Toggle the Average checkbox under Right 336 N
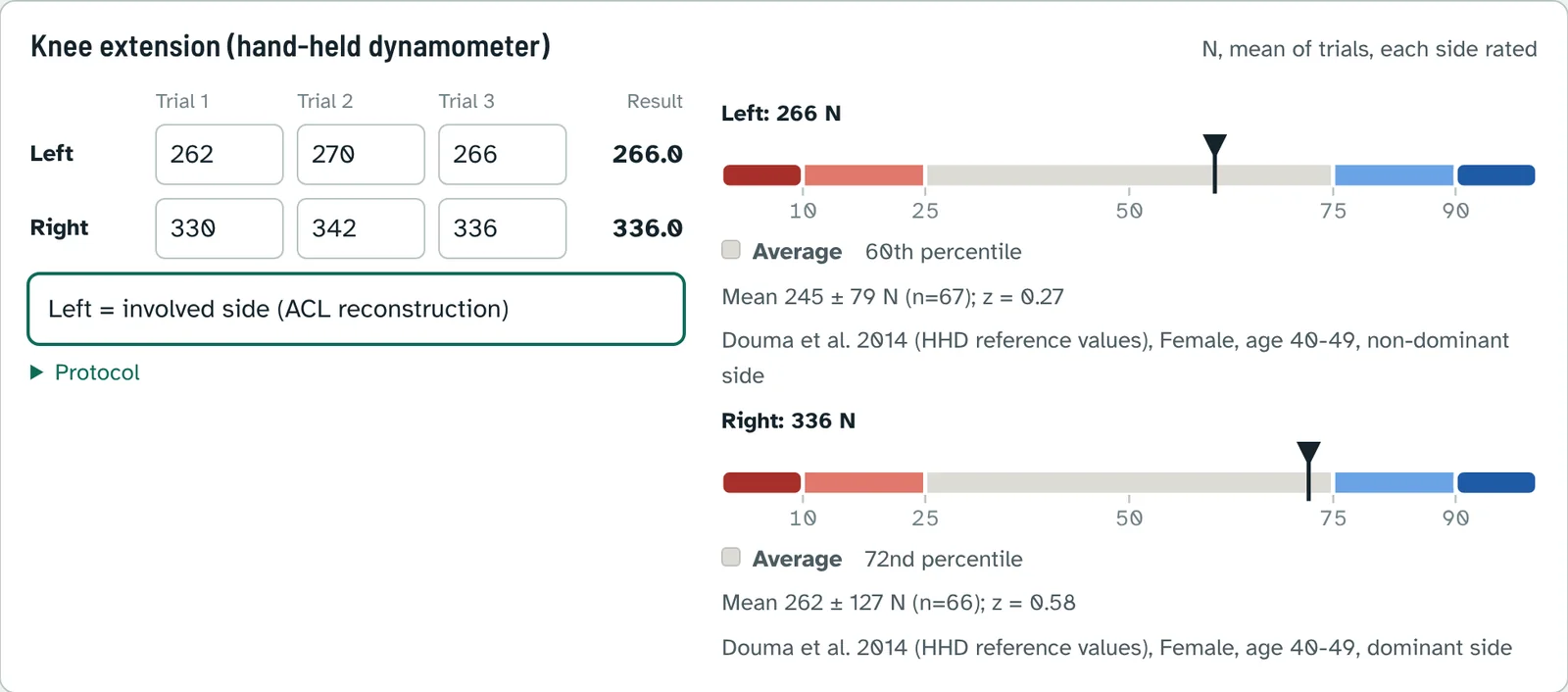Viewport: 1568px width, 692px height. click(731, 557)
